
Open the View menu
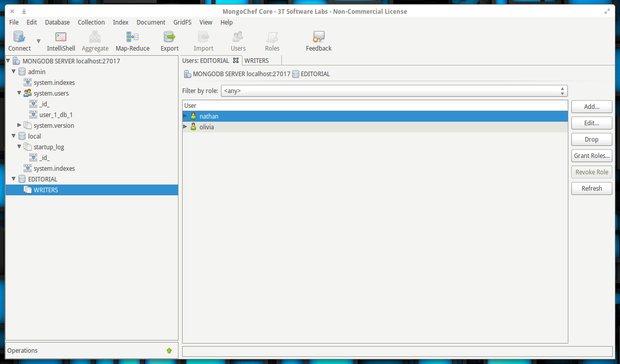click(206, 22)
